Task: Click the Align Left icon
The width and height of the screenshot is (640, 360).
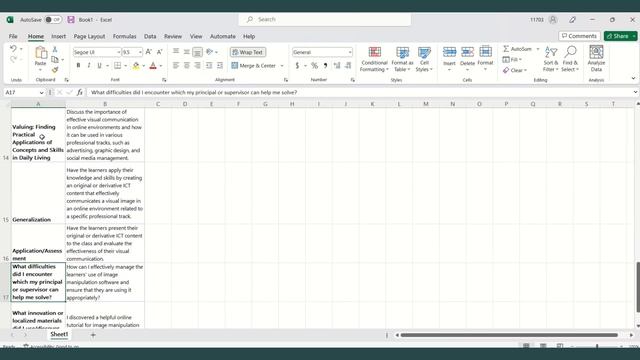Action: coord(176,65)
